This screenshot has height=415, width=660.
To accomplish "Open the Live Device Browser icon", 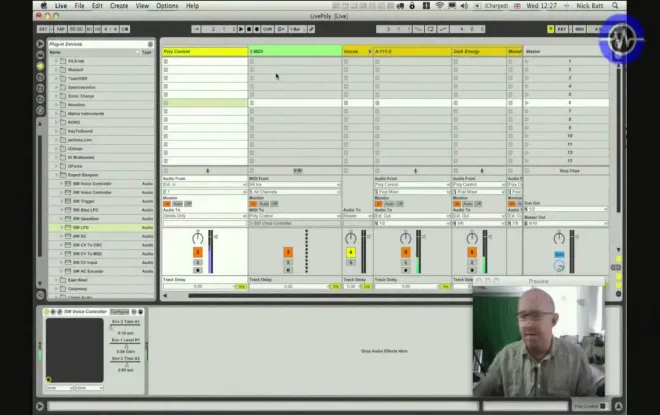I will coord(40,44).
